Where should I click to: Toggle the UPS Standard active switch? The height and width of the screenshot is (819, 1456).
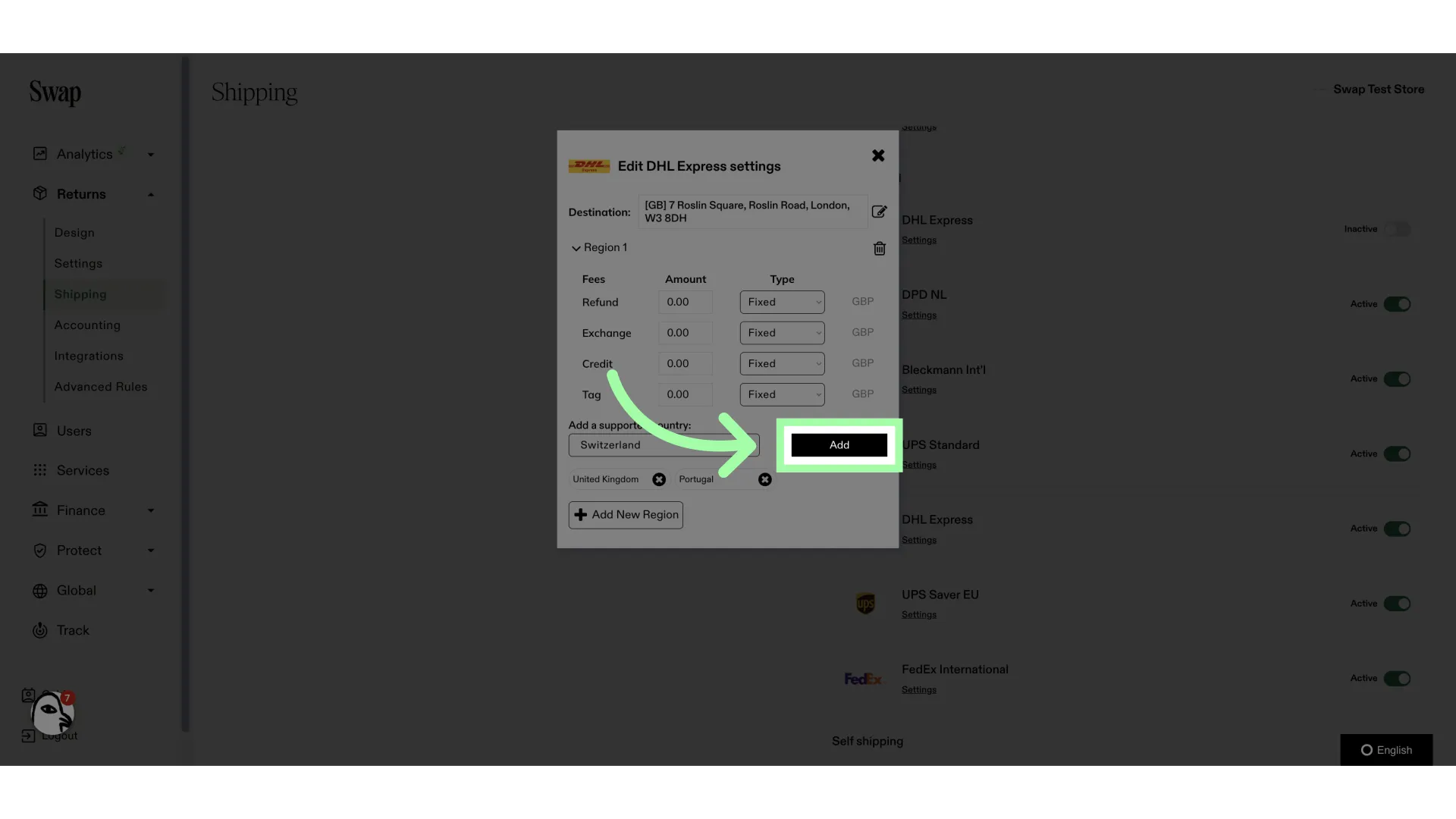(1397, 453)
